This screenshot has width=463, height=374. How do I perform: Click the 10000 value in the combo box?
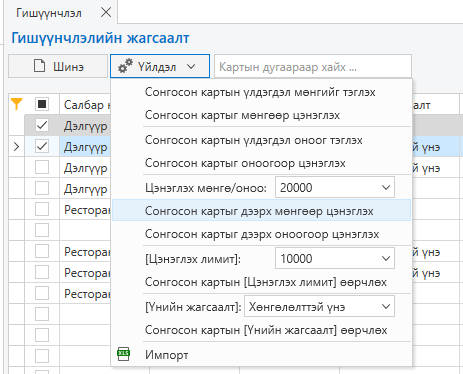[x=296, y=259]
